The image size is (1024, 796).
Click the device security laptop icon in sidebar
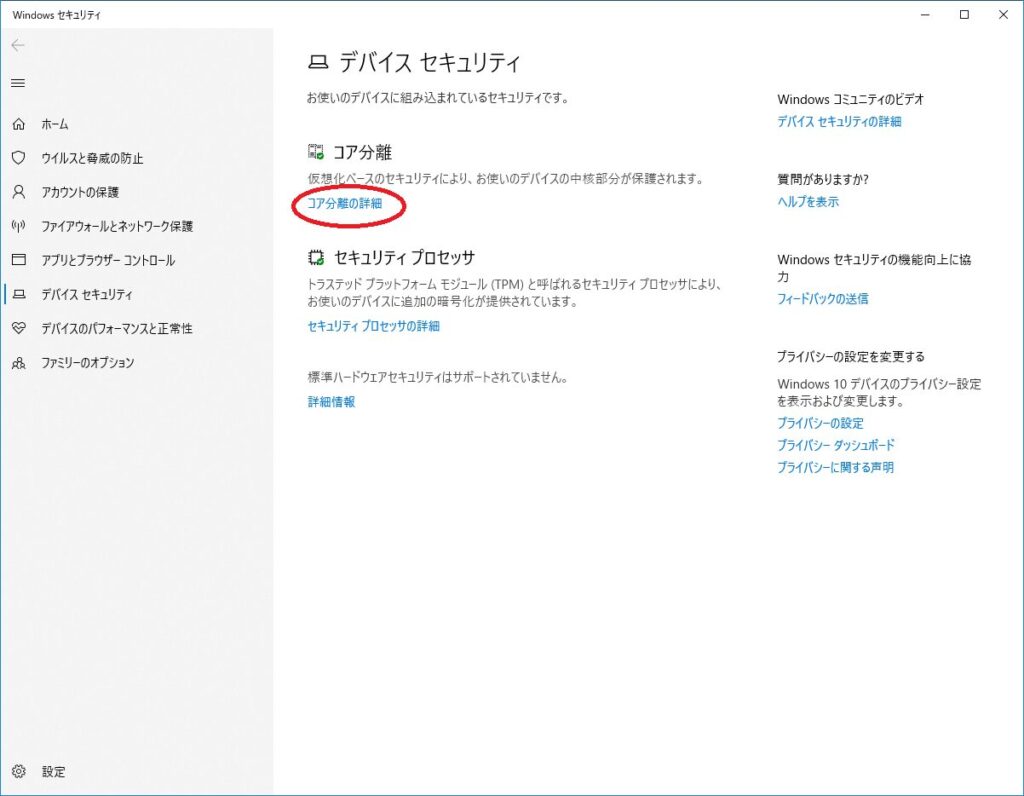[19, 295]
